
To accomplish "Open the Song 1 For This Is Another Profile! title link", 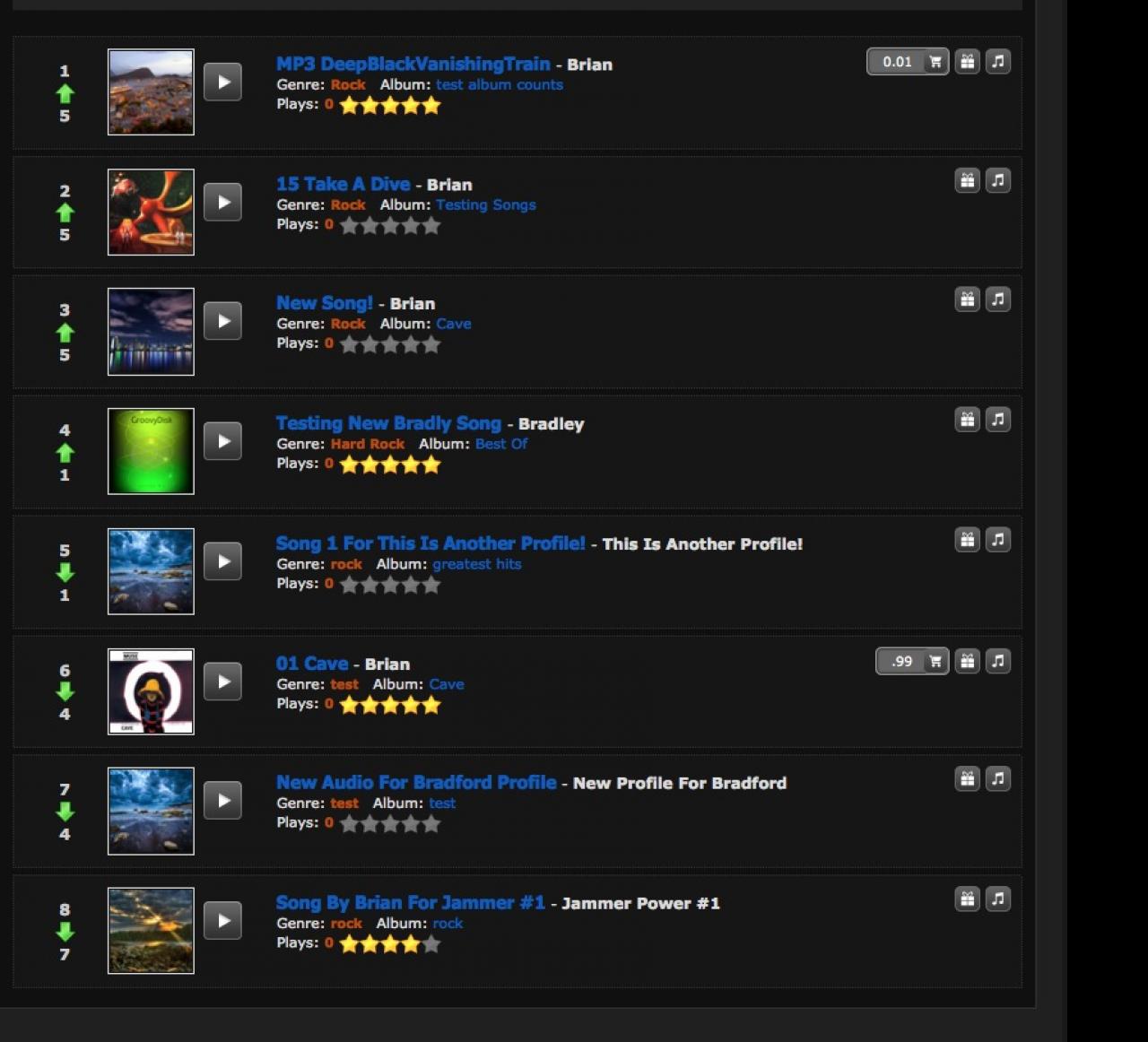I will pyautogui.click(x=430, y=543).
